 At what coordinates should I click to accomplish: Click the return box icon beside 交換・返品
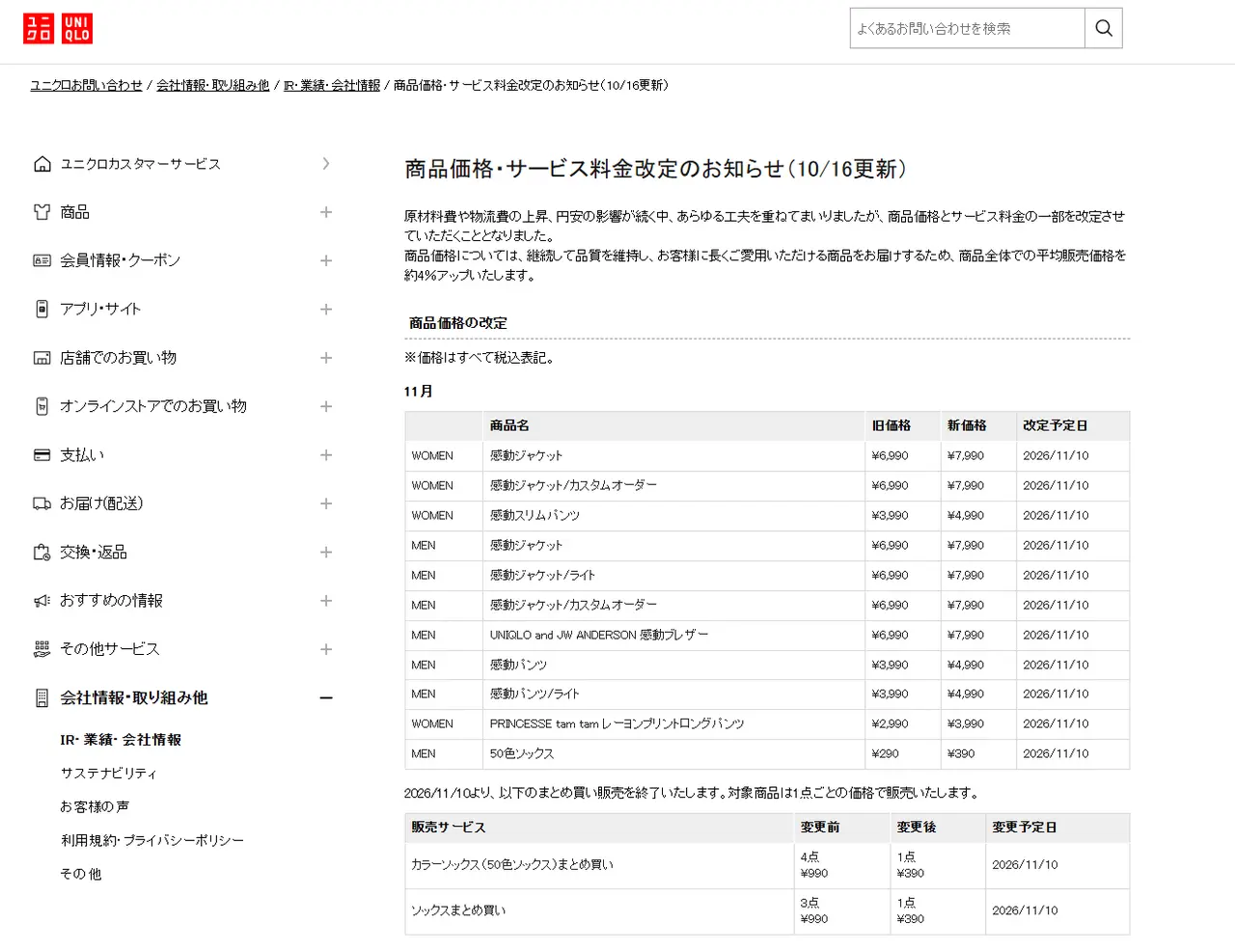click(42, 552)
